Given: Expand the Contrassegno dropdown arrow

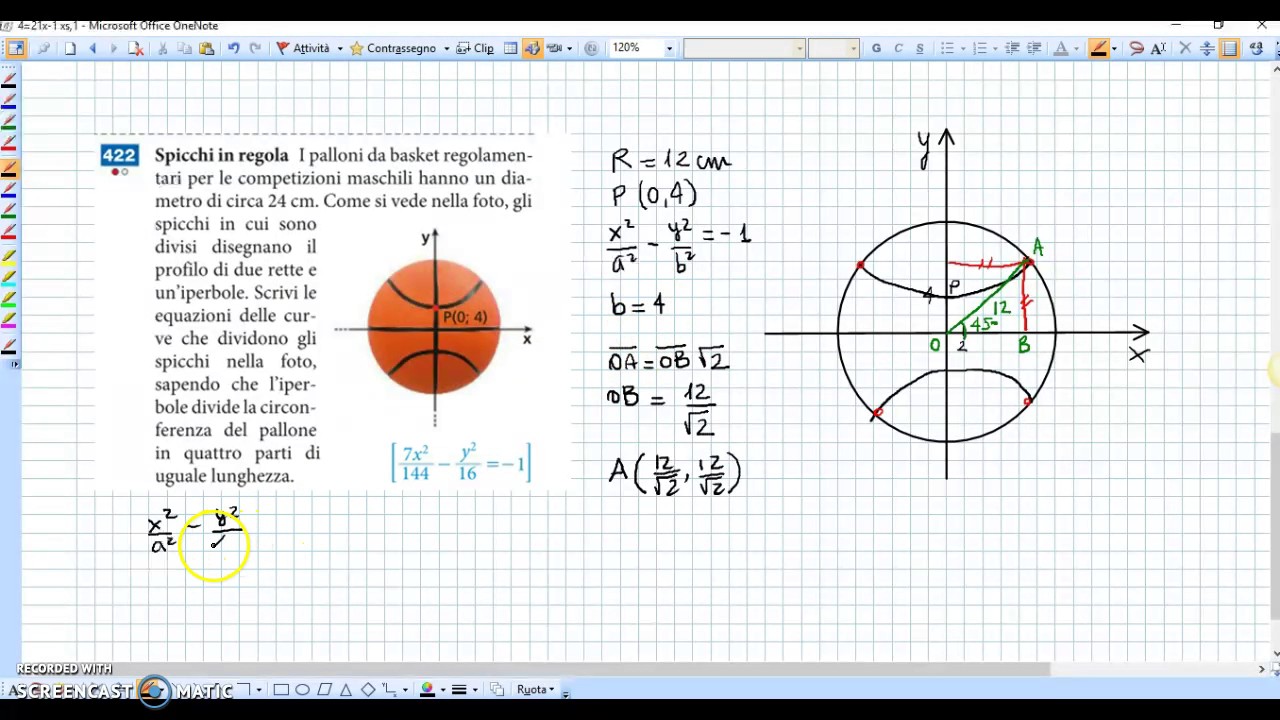Looking at the screenshot, I should pos(446,48).
